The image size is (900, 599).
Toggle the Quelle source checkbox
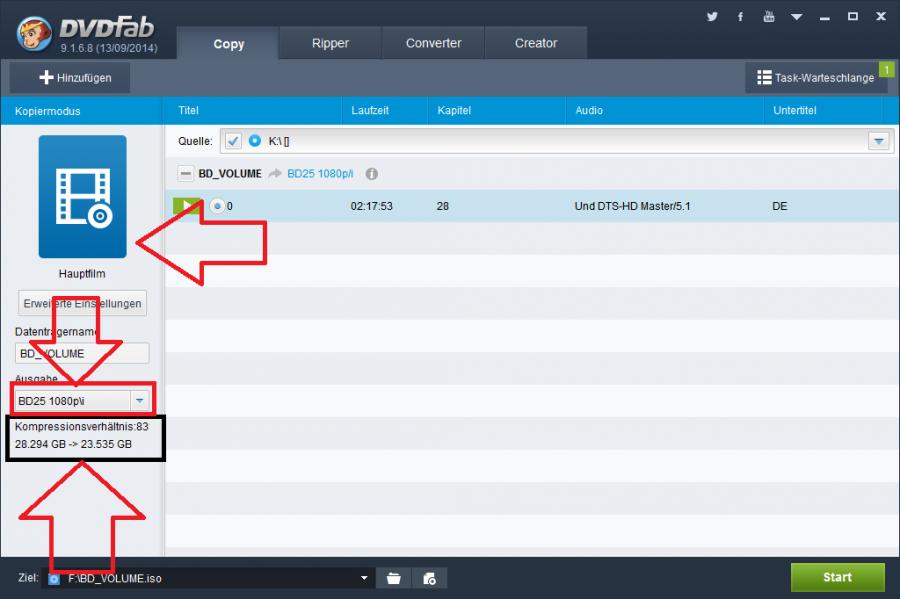tap(233, 141)
